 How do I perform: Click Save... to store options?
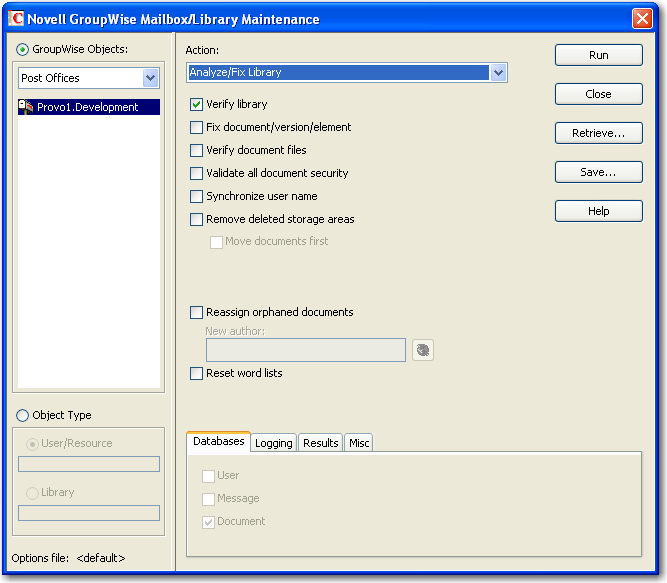point(598,172)
